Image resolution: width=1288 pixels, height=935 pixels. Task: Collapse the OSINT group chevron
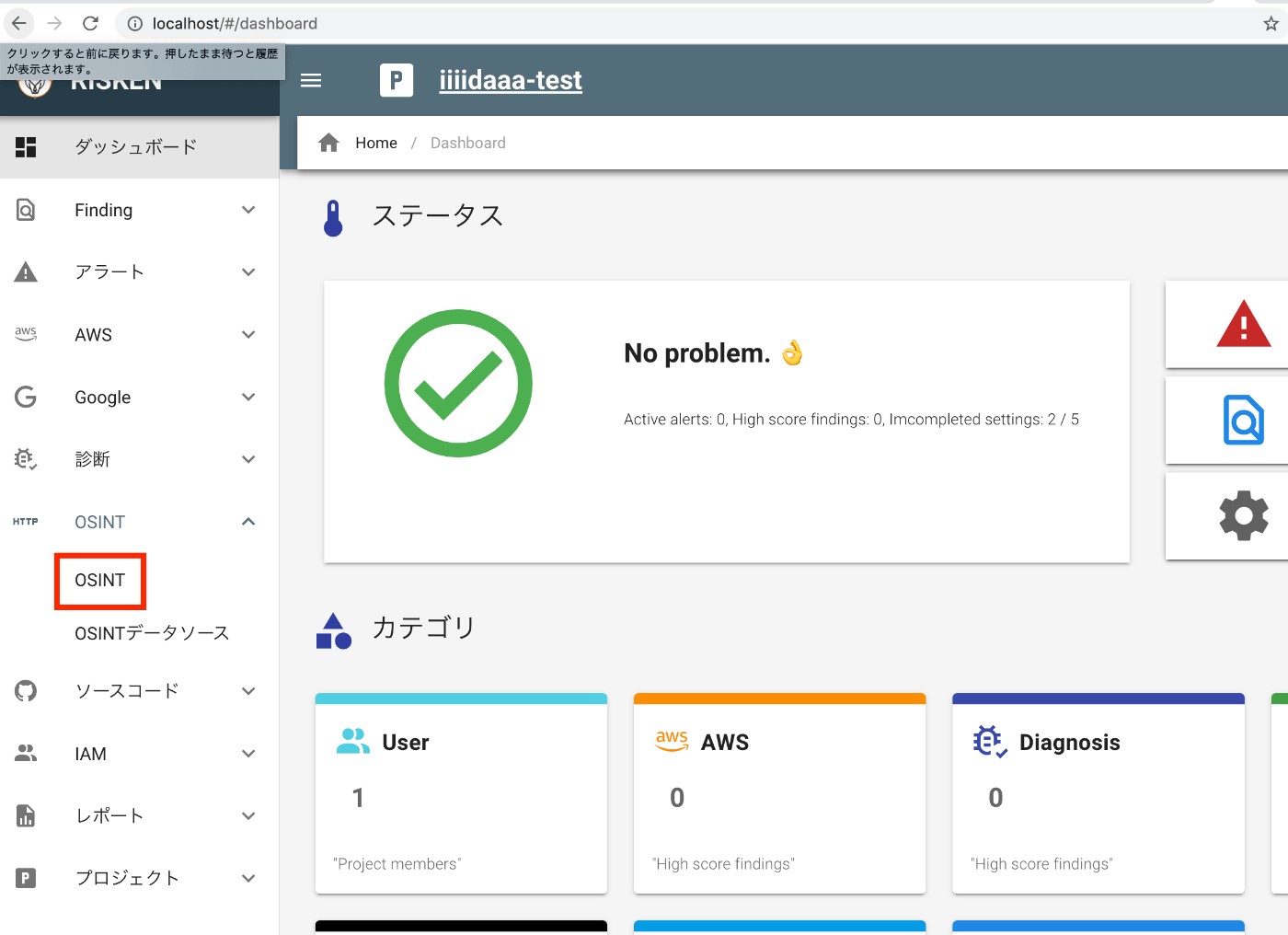tap(248, 522)
